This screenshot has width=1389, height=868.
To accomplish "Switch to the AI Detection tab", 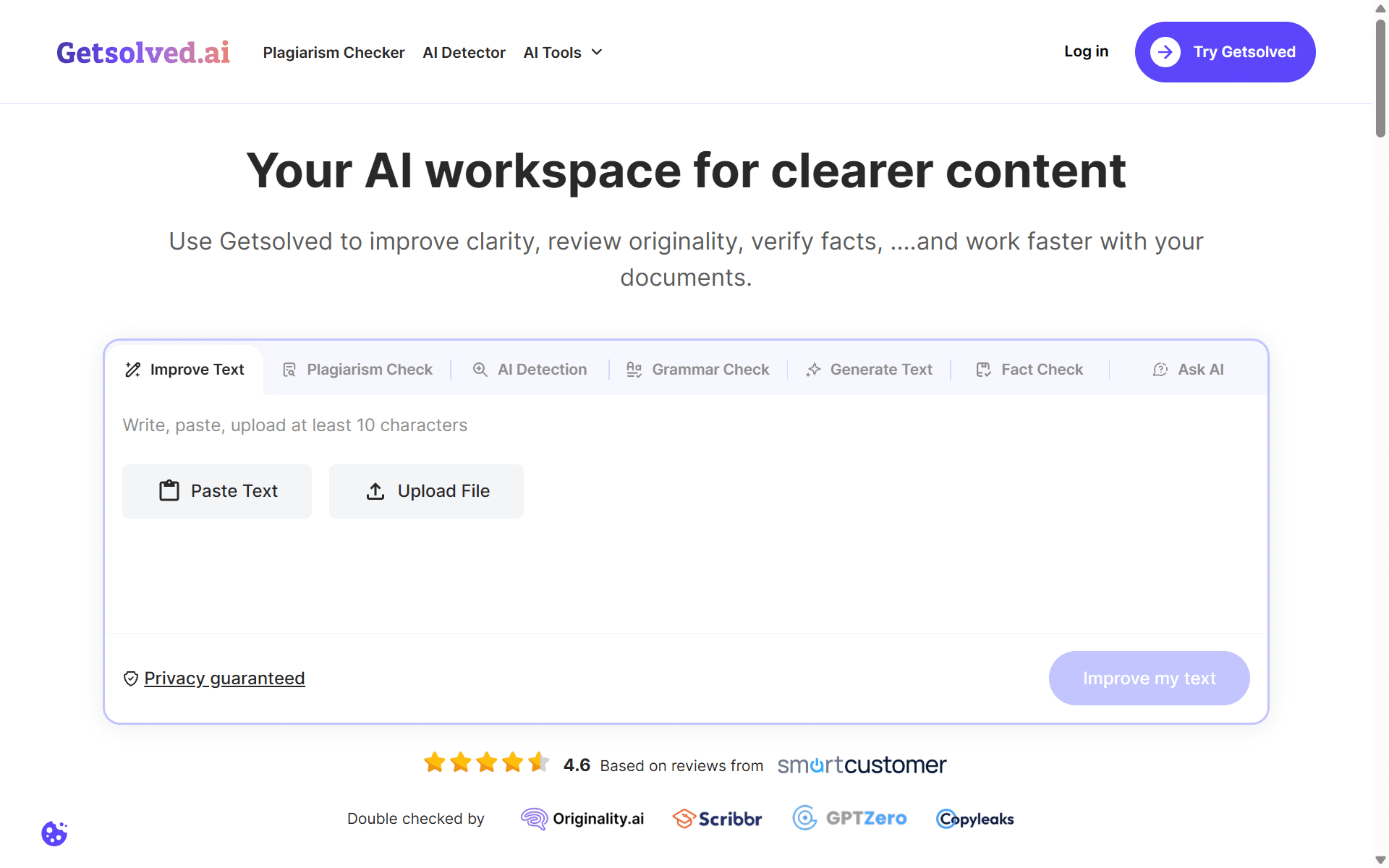I will 530,370.
